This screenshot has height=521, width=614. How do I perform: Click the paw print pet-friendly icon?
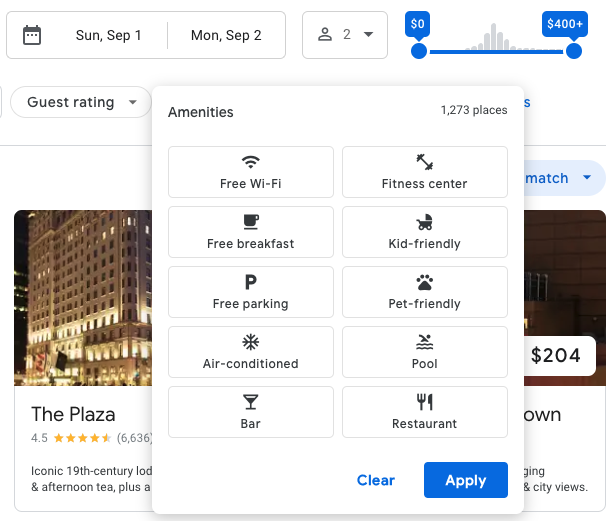[x=425, y=282]
